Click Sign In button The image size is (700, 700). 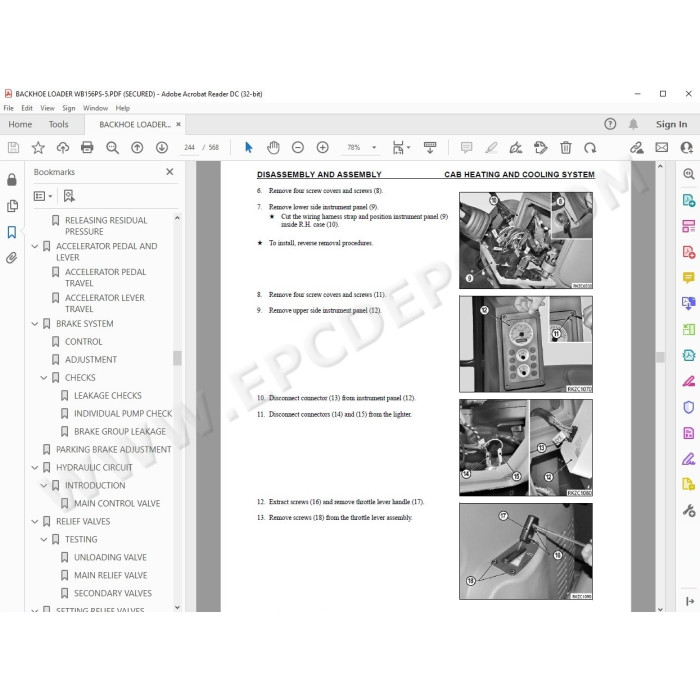(x=671, y=124)
